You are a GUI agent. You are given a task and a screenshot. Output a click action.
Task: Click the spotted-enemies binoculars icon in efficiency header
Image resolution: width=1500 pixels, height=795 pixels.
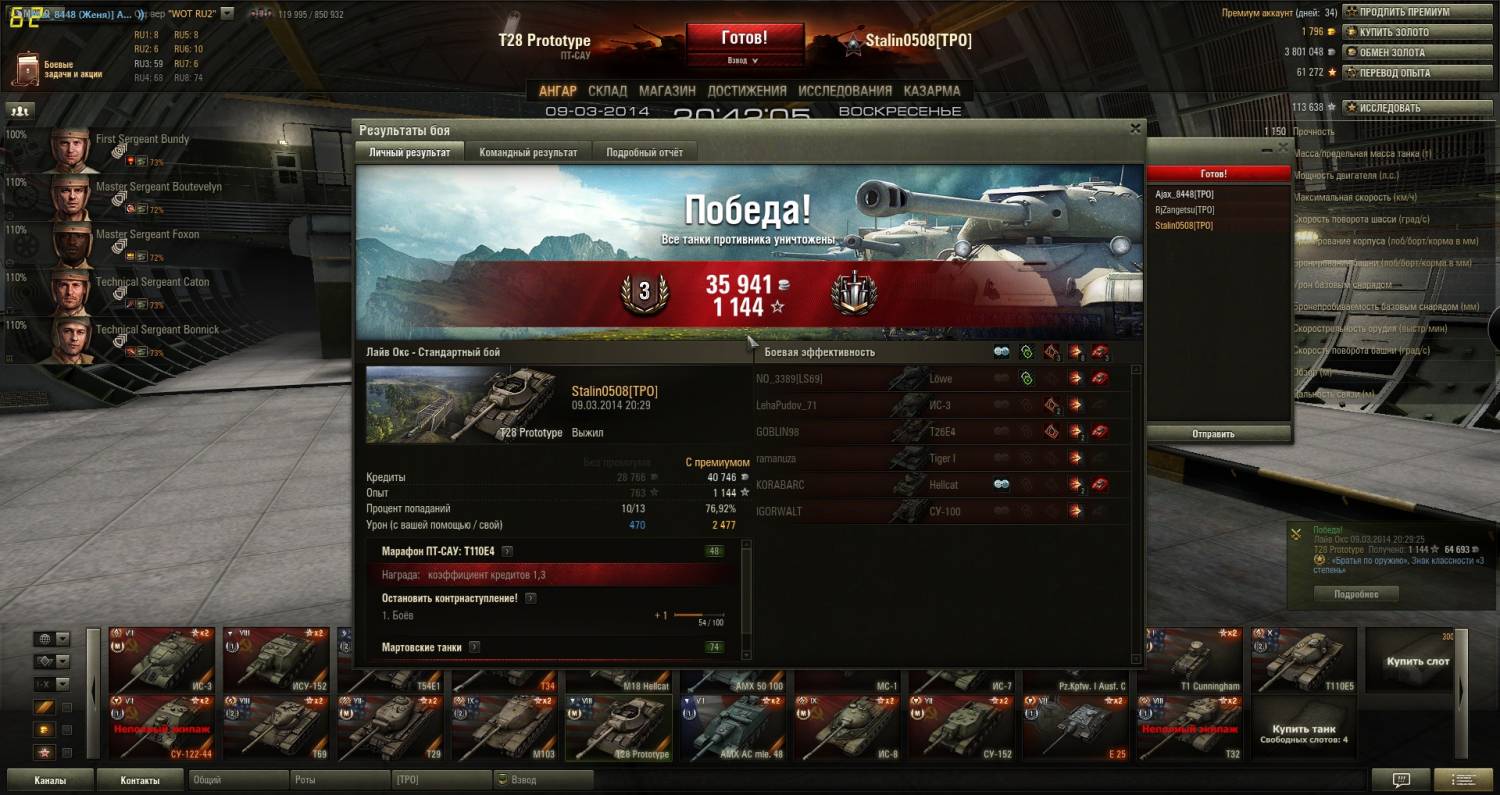click(1001, 352)
